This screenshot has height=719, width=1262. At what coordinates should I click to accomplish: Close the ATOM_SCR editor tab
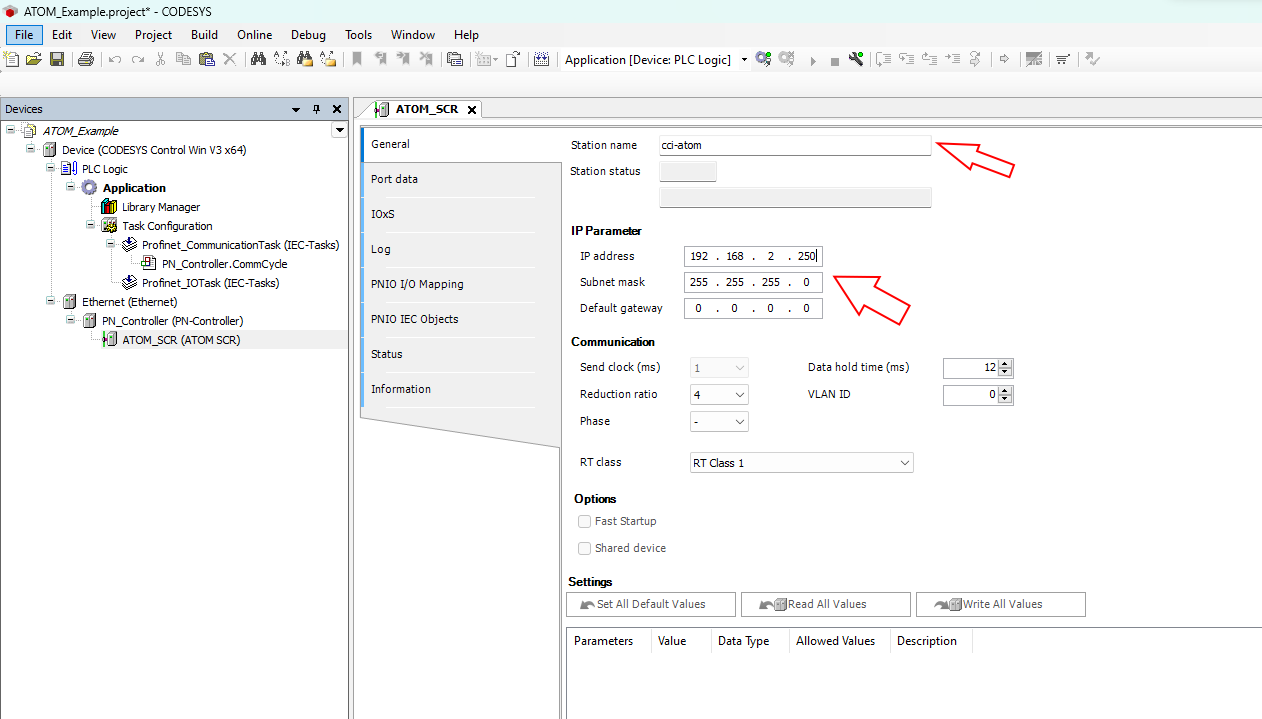472,109
